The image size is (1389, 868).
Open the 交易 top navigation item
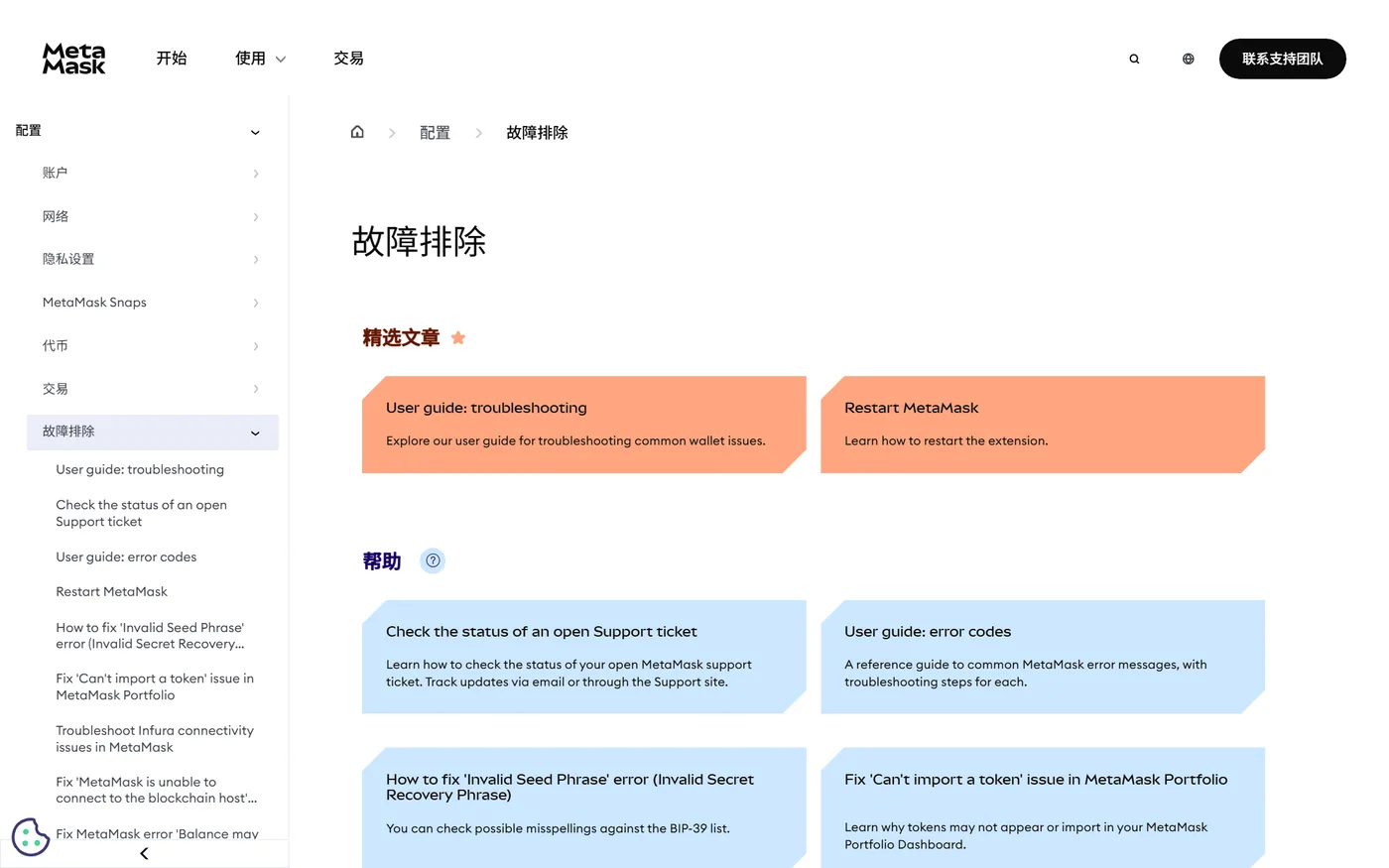click(x=348, y=59)
